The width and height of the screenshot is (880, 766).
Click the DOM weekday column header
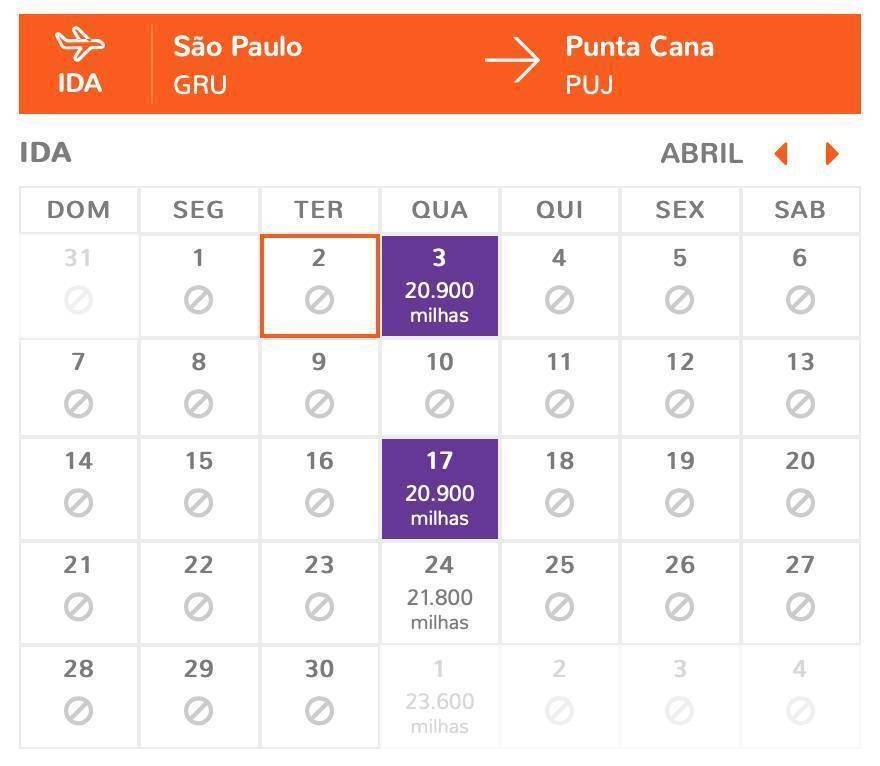(x=79, y=210)
